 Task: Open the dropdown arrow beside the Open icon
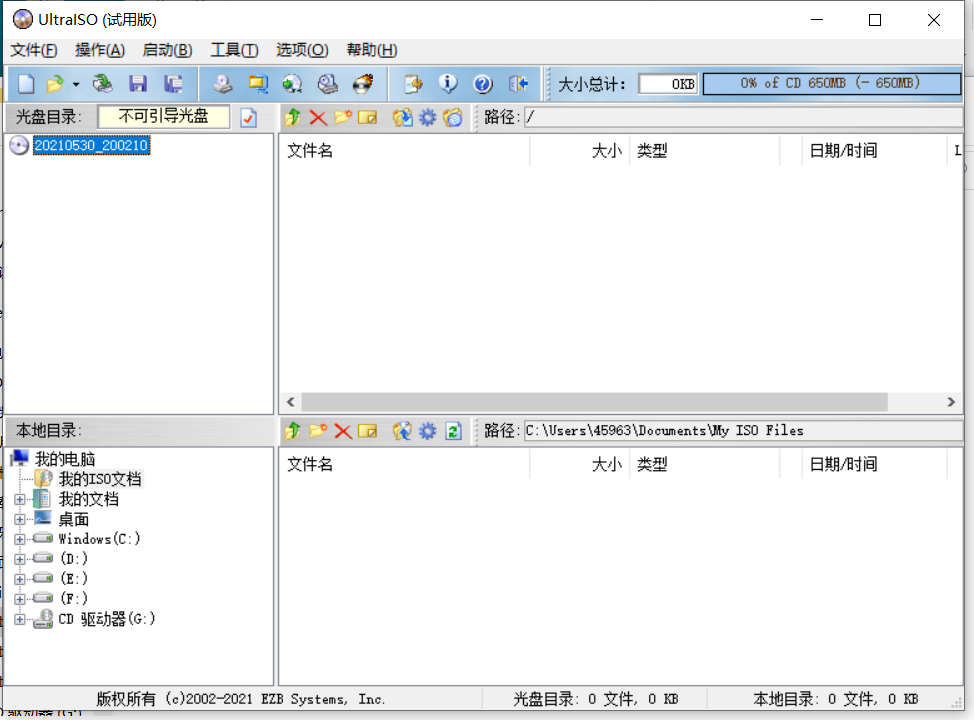pyautogui.click(x=76, y=84)
